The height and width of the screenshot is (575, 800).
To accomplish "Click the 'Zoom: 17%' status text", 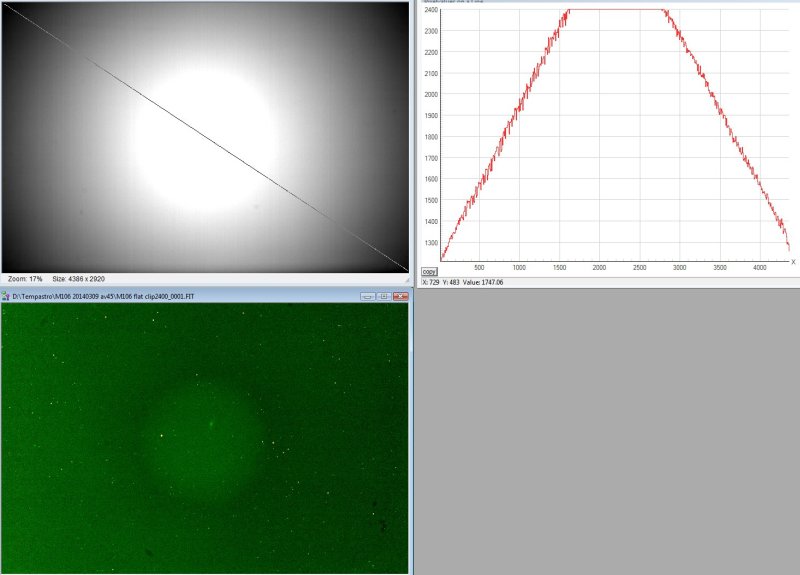I will click(25, 279).
